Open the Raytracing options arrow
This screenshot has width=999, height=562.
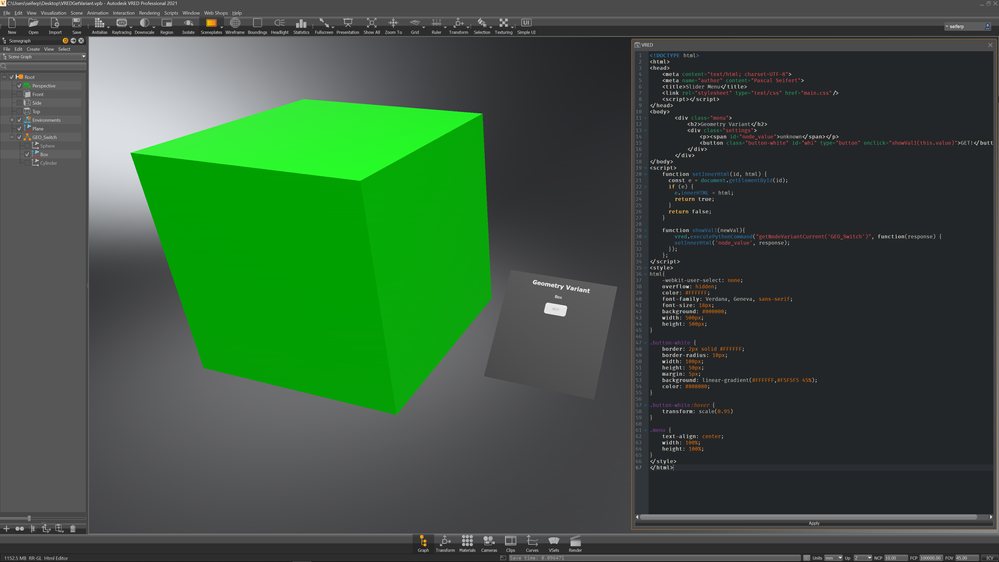click(x=131, y=27)
